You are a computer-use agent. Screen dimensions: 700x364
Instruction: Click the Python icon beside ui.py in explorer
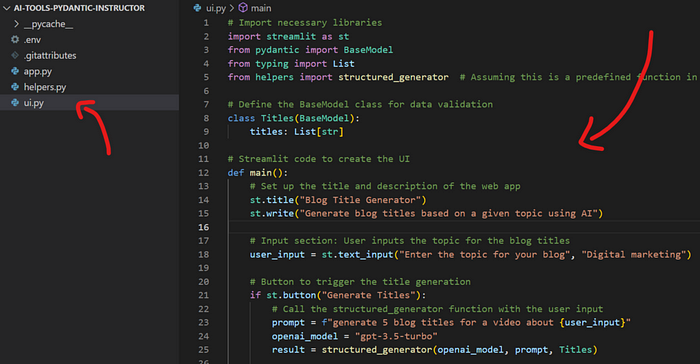point(15,103)
